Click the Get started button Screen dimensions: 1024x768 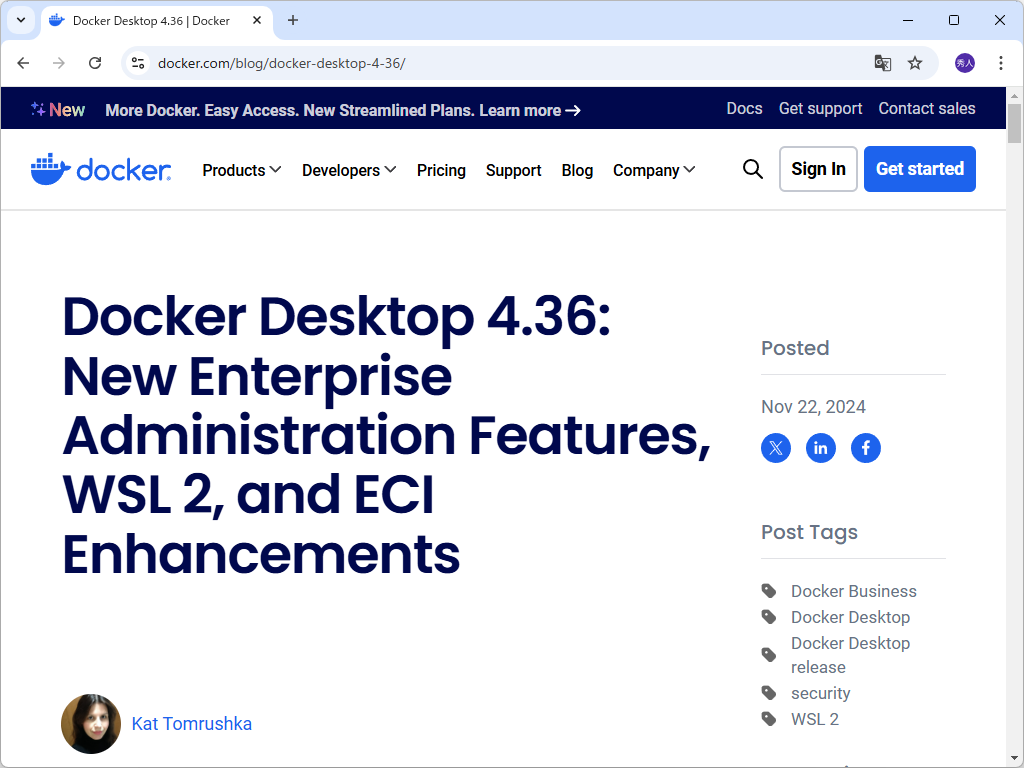tap(919, 169)
